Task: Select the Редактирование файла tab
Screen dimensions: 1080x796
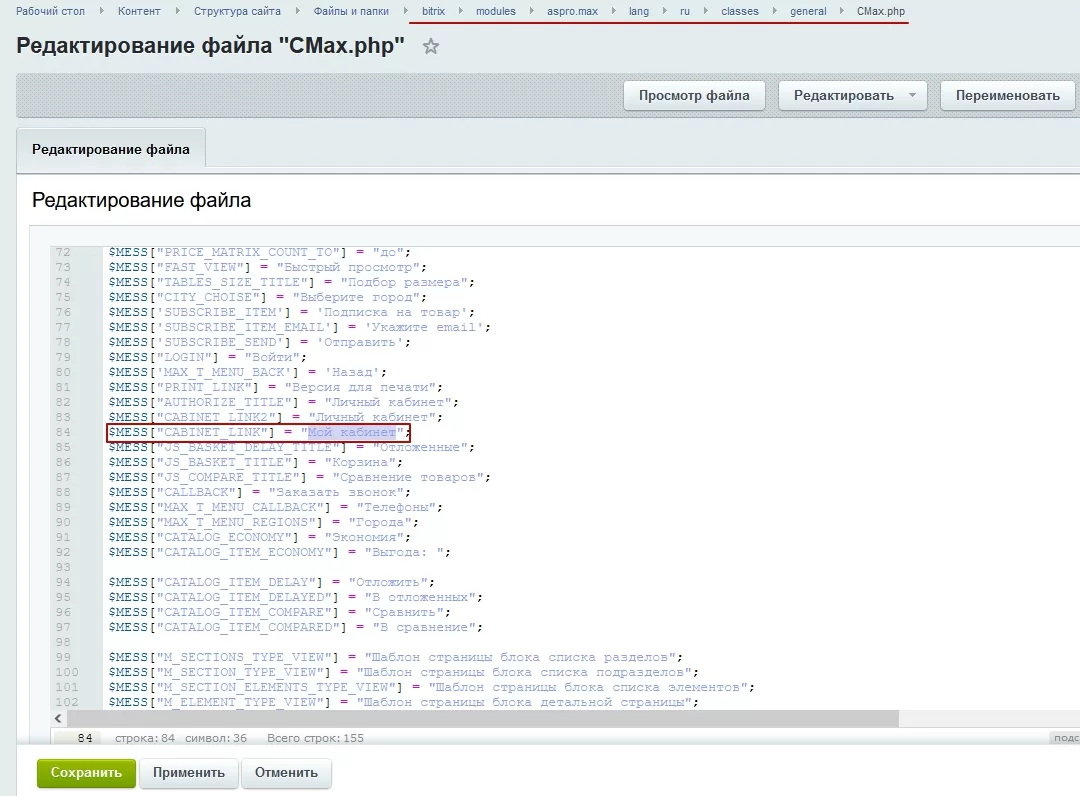Action: coord(111,149)
